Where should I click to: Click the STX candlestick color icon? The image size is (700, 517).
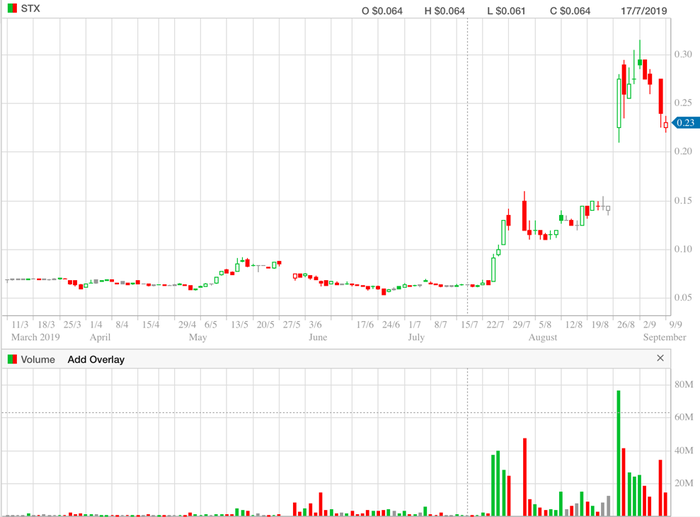click(12, 8)
